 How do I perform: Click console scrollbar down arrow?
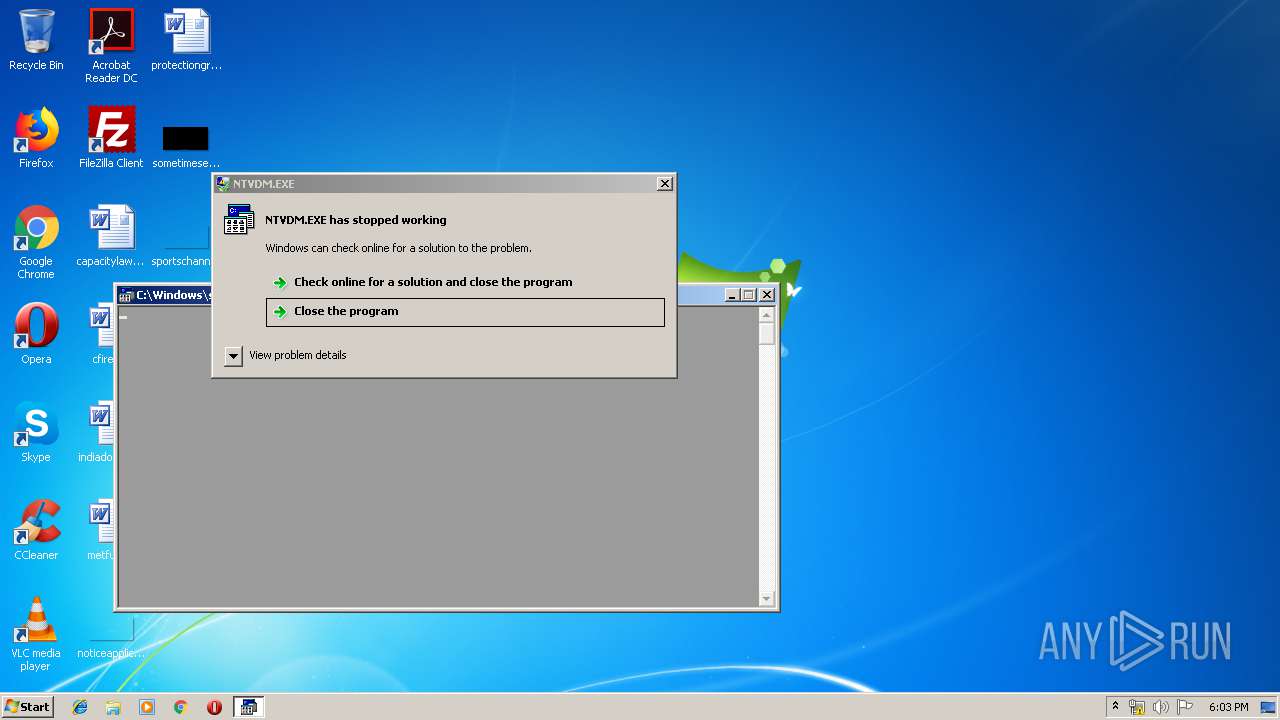coord(767,599)
